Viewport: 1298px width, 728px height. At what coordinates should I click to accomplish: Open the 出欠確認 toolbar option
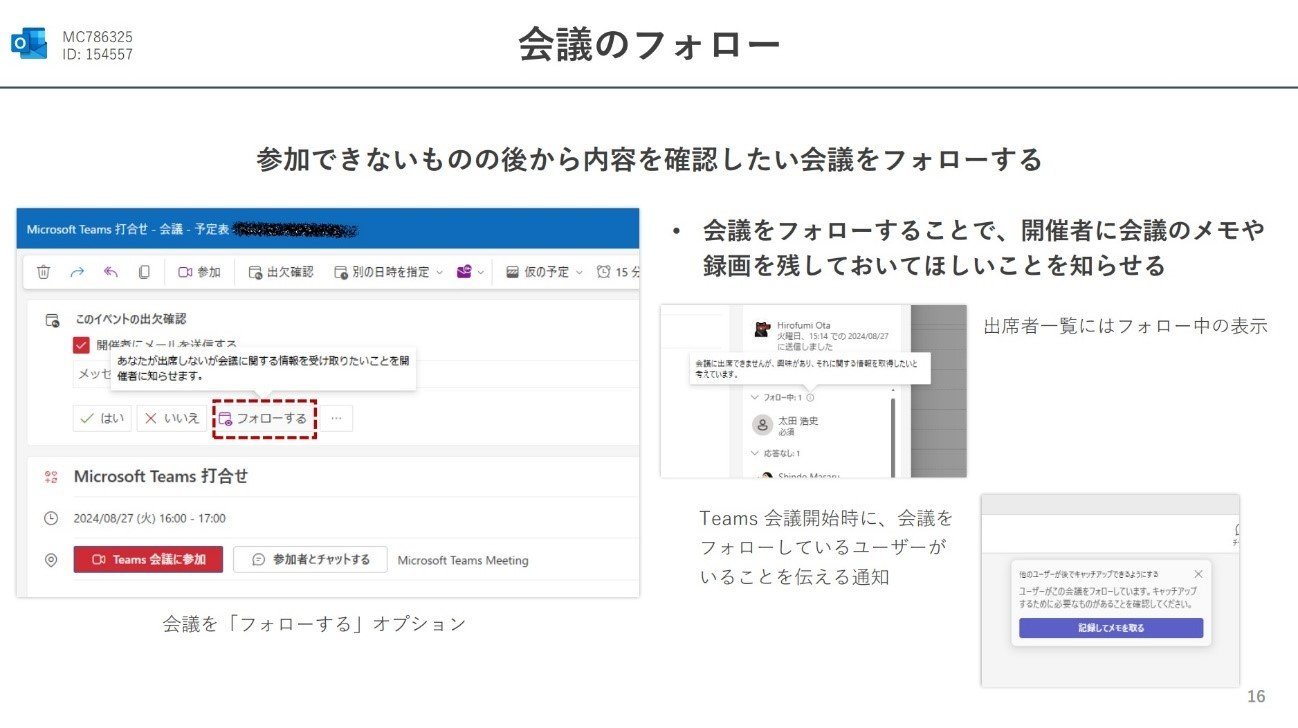[x=281, y=272]
